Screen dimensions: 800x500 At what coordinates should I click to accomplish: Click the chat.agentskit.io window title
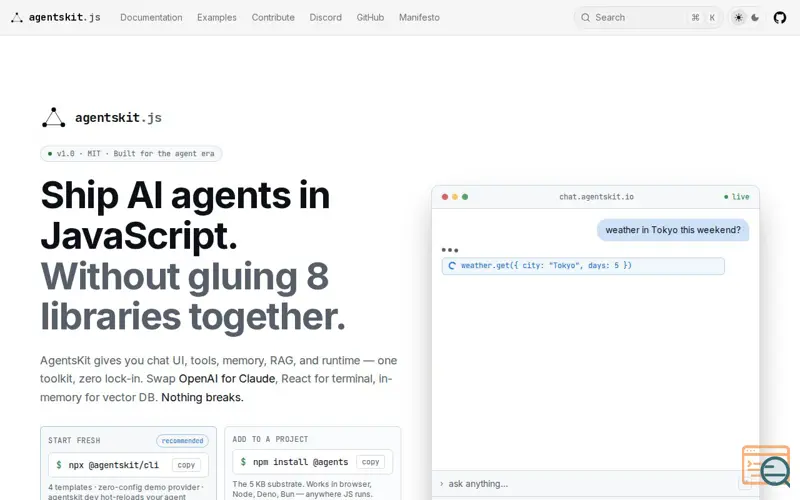pos(596,197)
